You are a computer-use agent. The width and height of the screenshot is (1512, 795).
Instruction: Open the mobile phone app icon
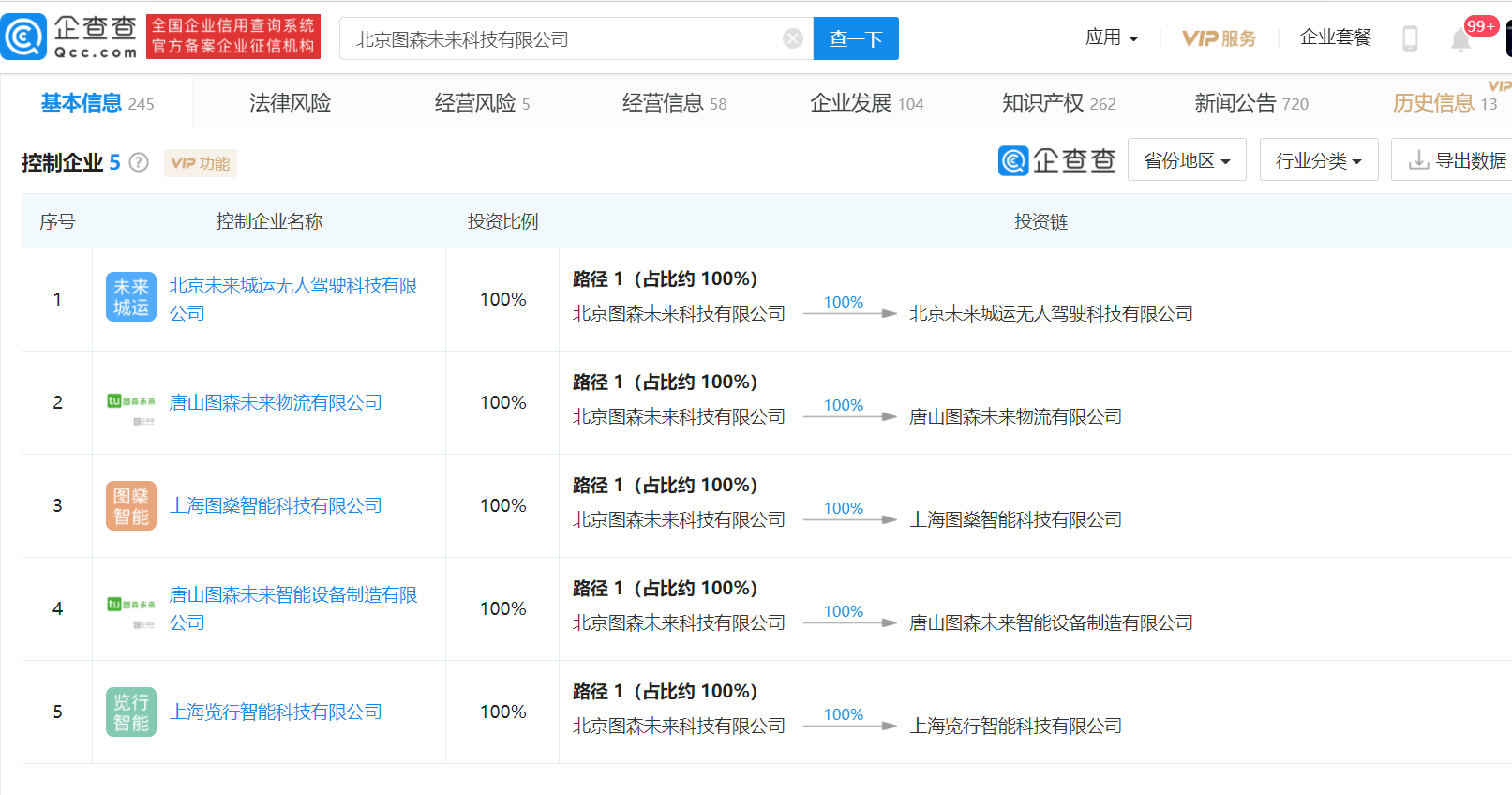click(x=1410, y=38)
